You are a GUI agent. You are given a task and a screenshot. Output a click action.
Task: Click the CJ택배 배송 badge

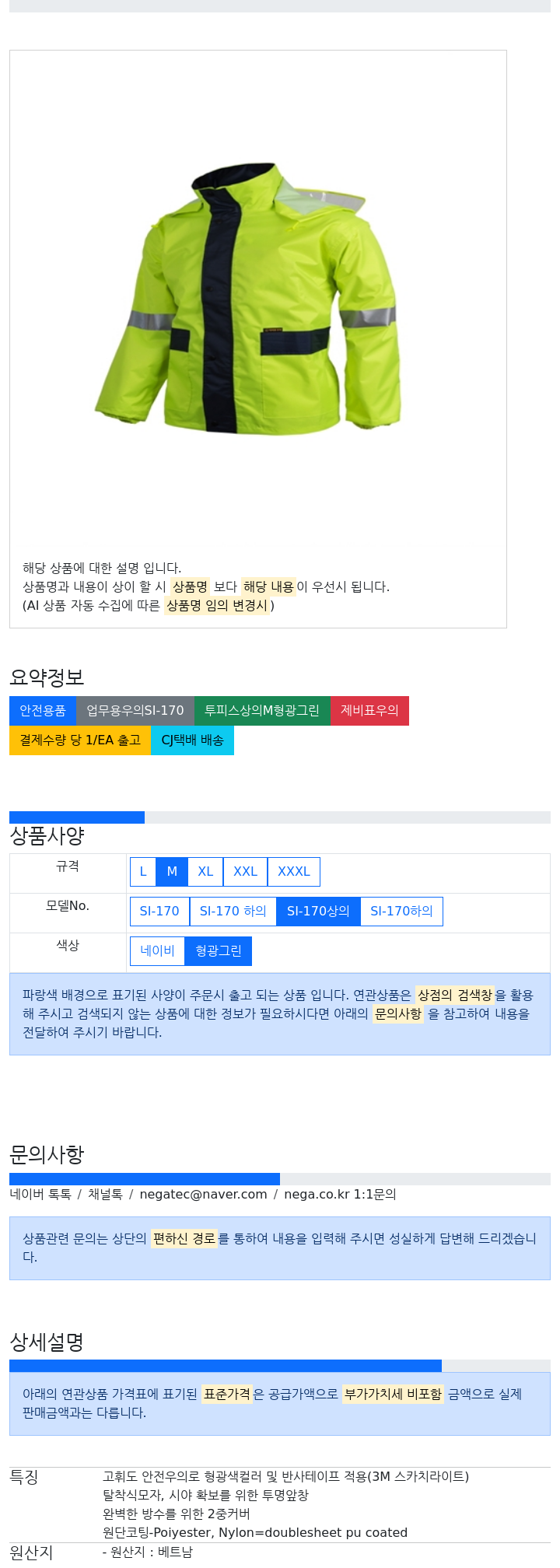[192, 740]
